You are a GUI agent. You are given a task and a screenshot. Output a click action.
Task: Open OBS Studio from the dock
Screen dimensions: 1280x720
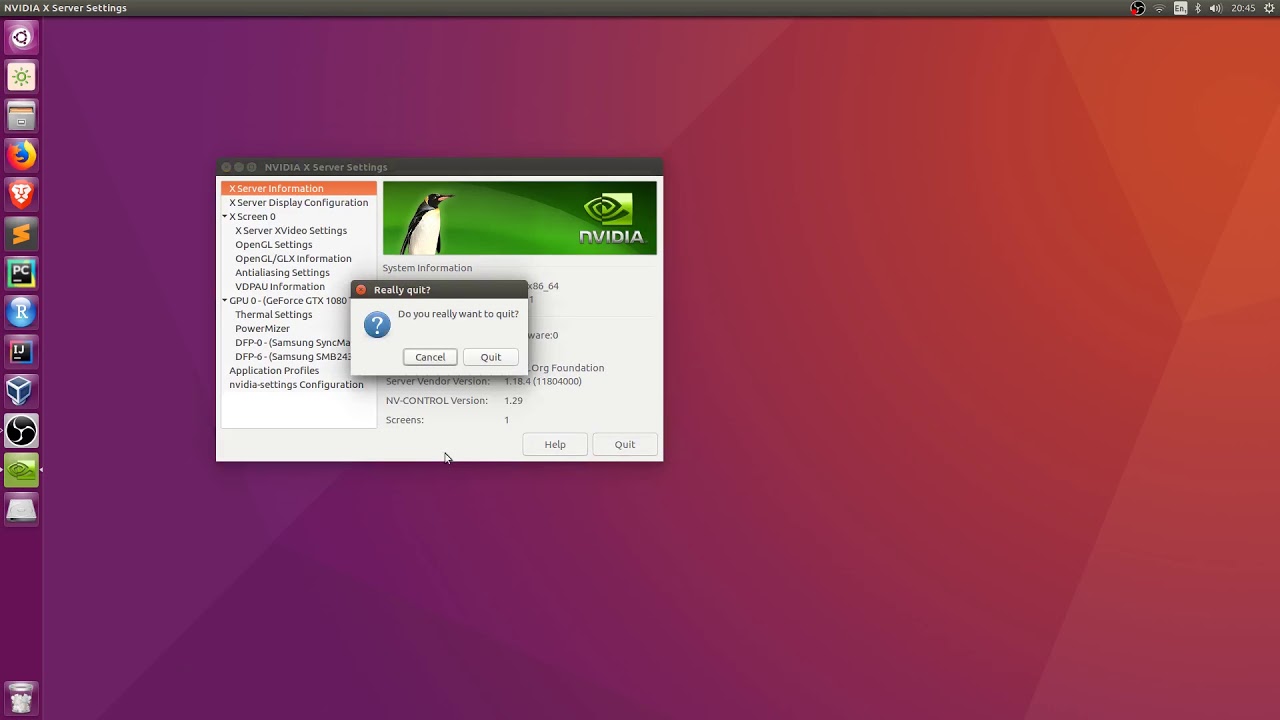click(x=21, y=431)
